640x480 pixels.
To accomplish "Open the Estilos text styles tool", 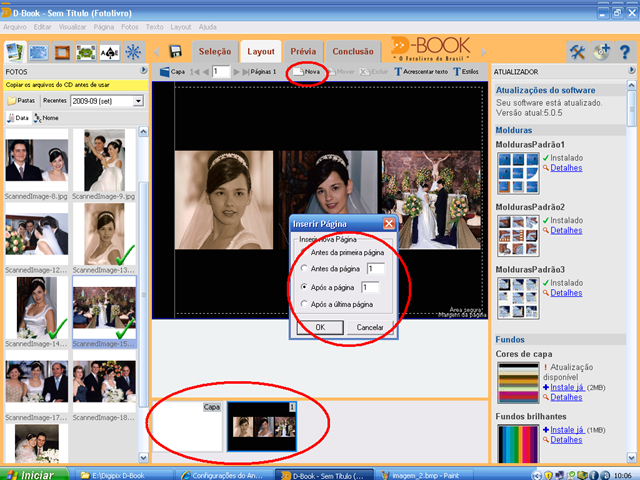I will [x=466, y=72].
